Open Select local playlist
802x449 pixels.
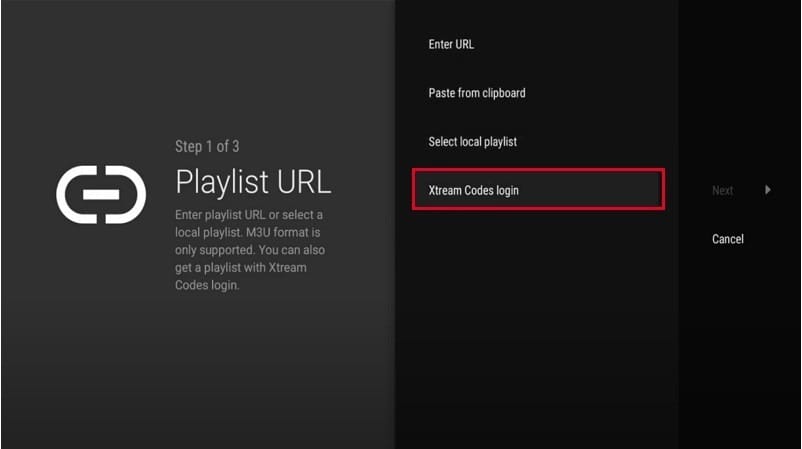tap(473, 141)
